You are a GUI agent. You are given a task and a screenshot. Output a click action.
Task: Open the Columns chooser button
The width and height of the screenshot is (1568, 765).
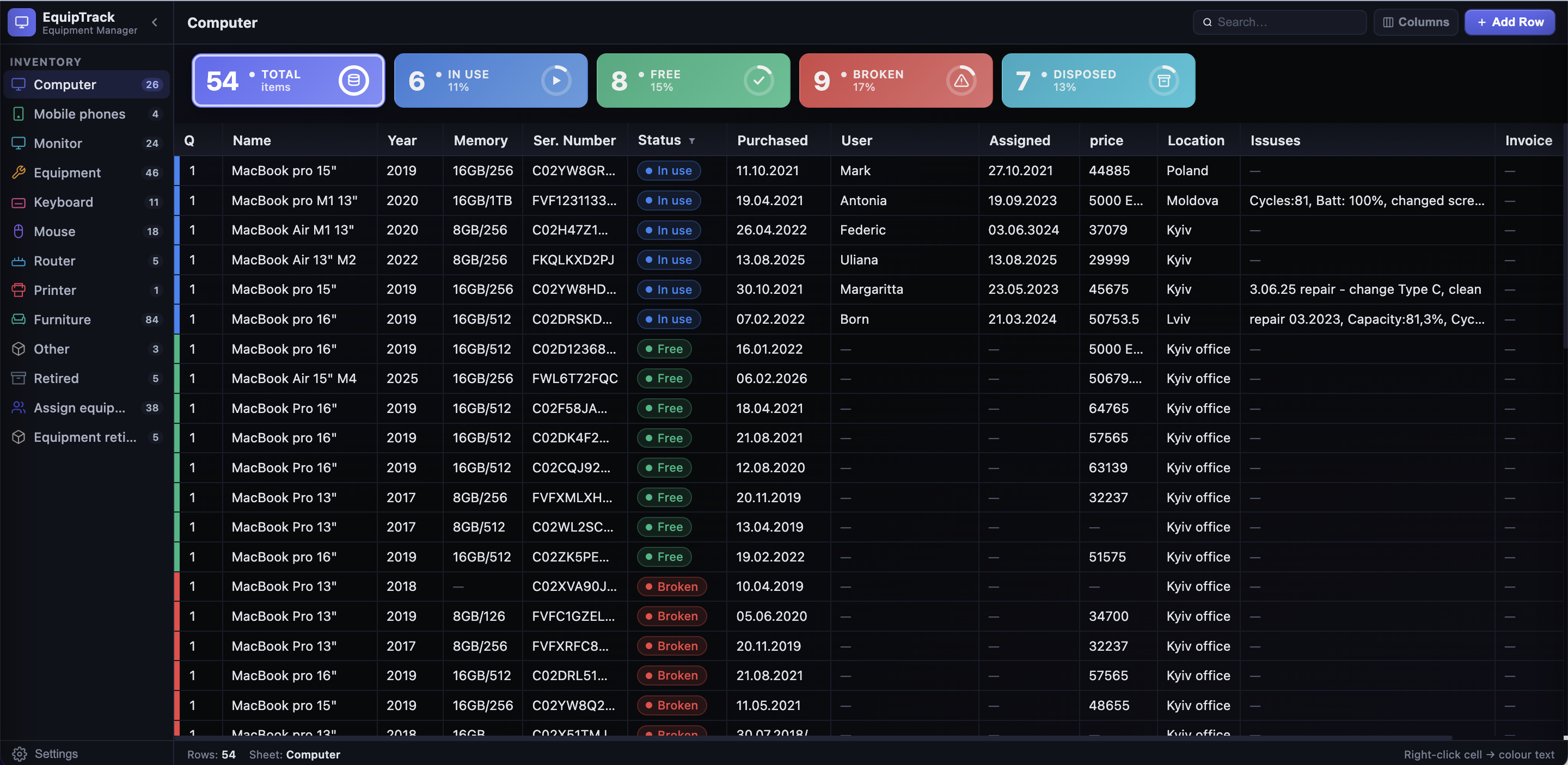1415,22
